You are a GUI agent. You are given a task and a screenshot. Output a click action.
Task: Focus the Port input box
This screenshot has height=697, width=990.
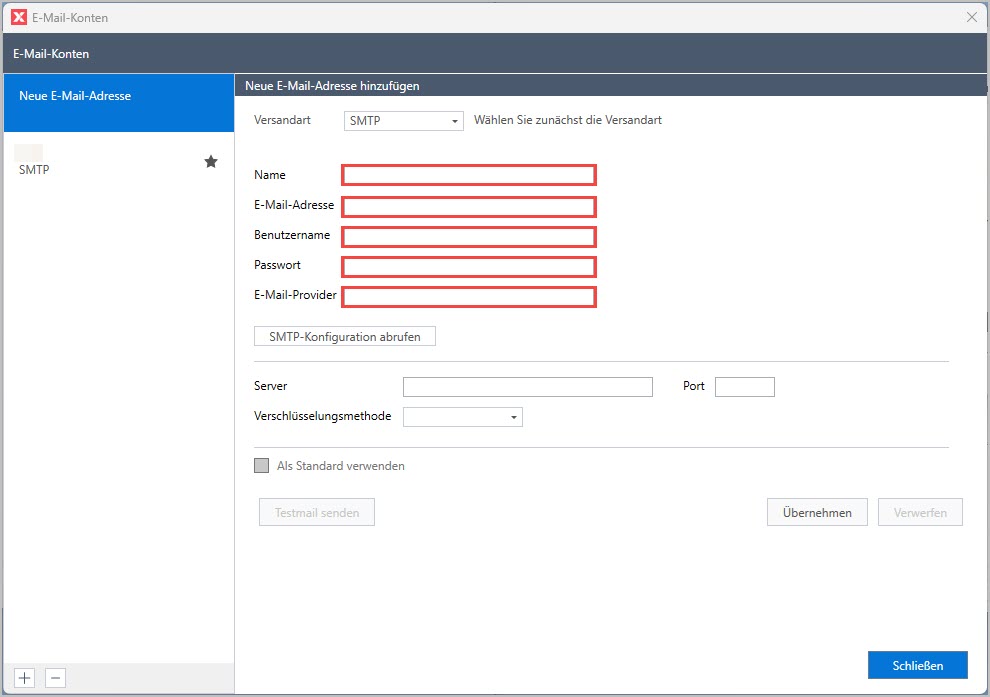744,387
